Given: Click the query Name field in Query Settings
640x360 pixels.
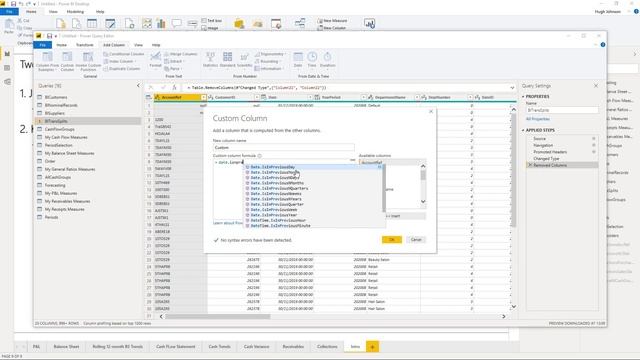Looking at the screenshot, I should 562,110.
